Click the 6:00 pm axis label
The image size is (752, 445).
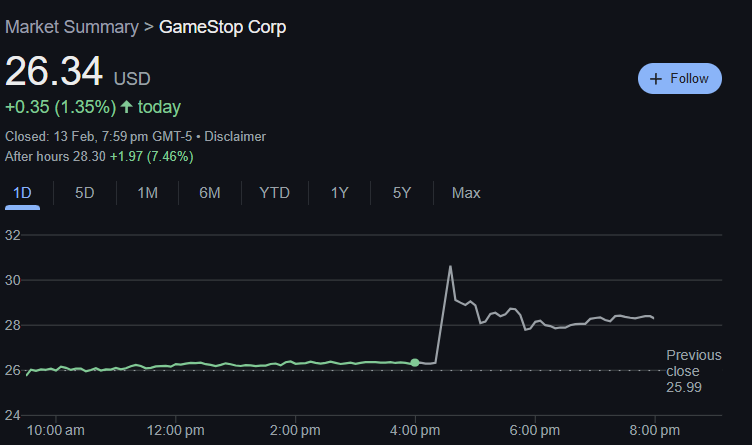click(535, 430)
